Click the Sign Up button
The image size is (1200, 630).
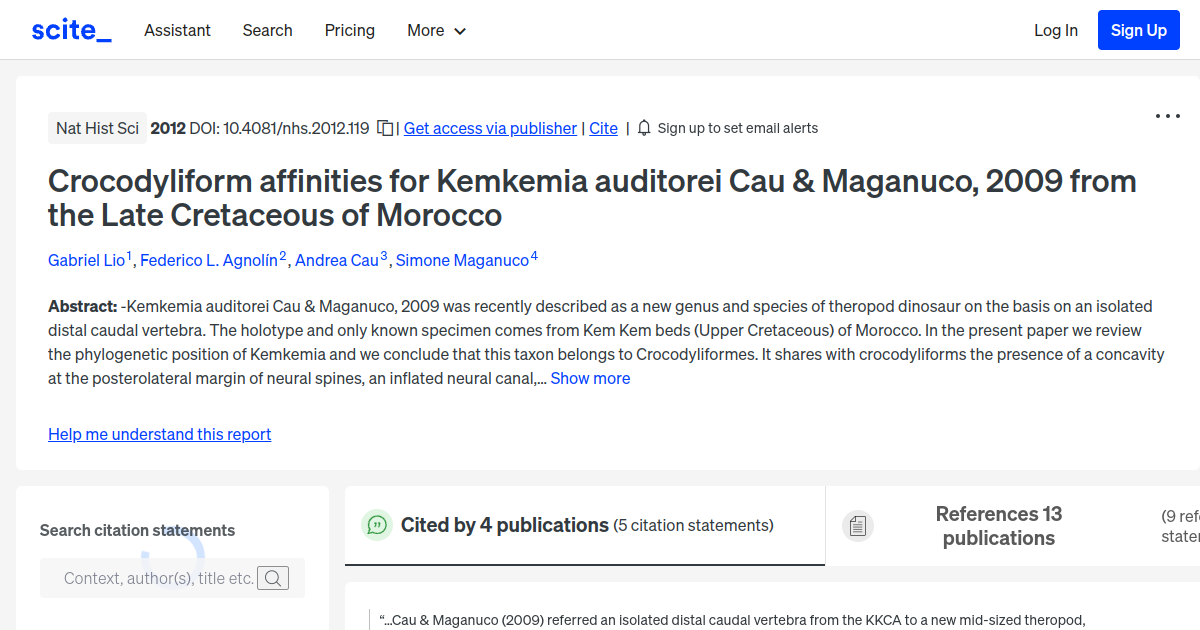1138,29
